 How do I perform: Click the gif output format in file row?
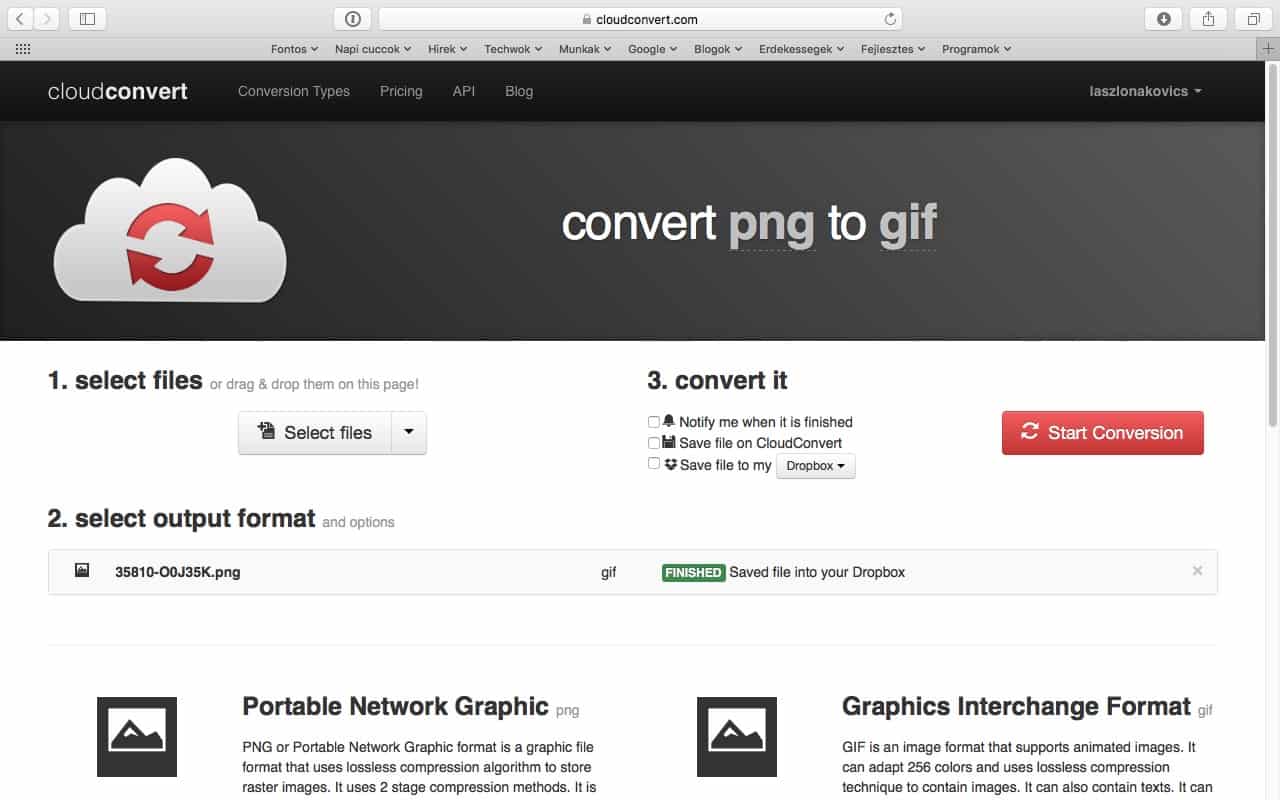coord(608,573)
